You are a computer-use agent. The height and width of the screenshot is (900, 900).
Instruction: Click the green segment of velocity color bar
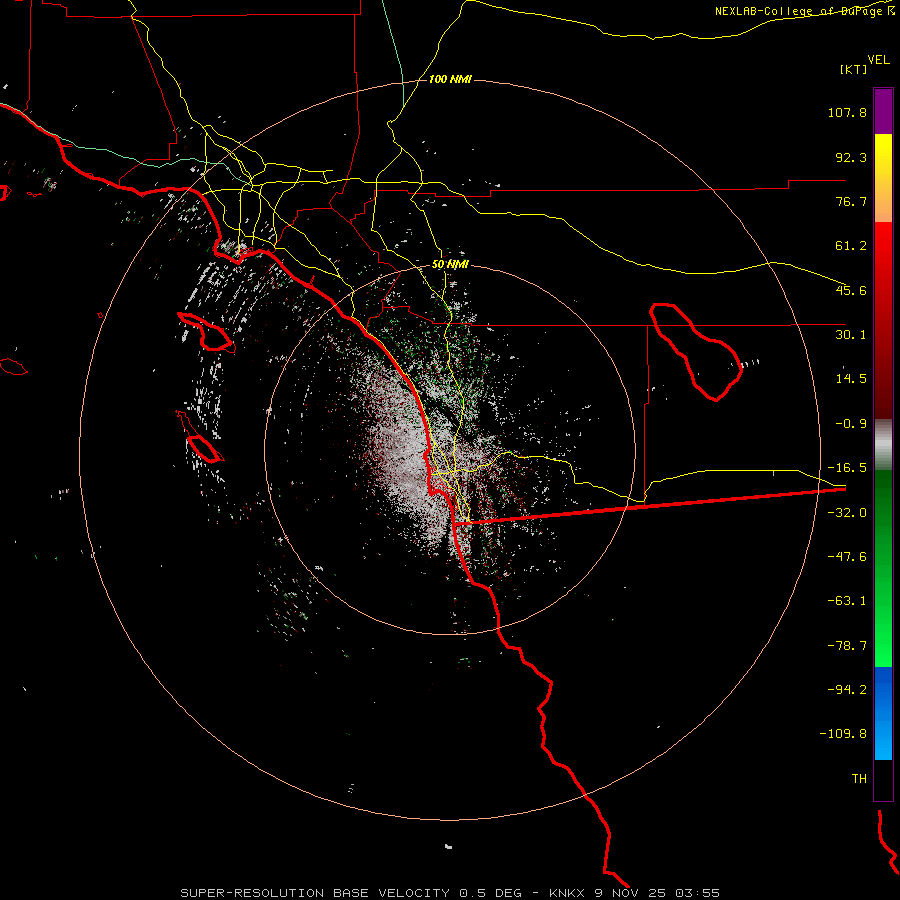883,568
